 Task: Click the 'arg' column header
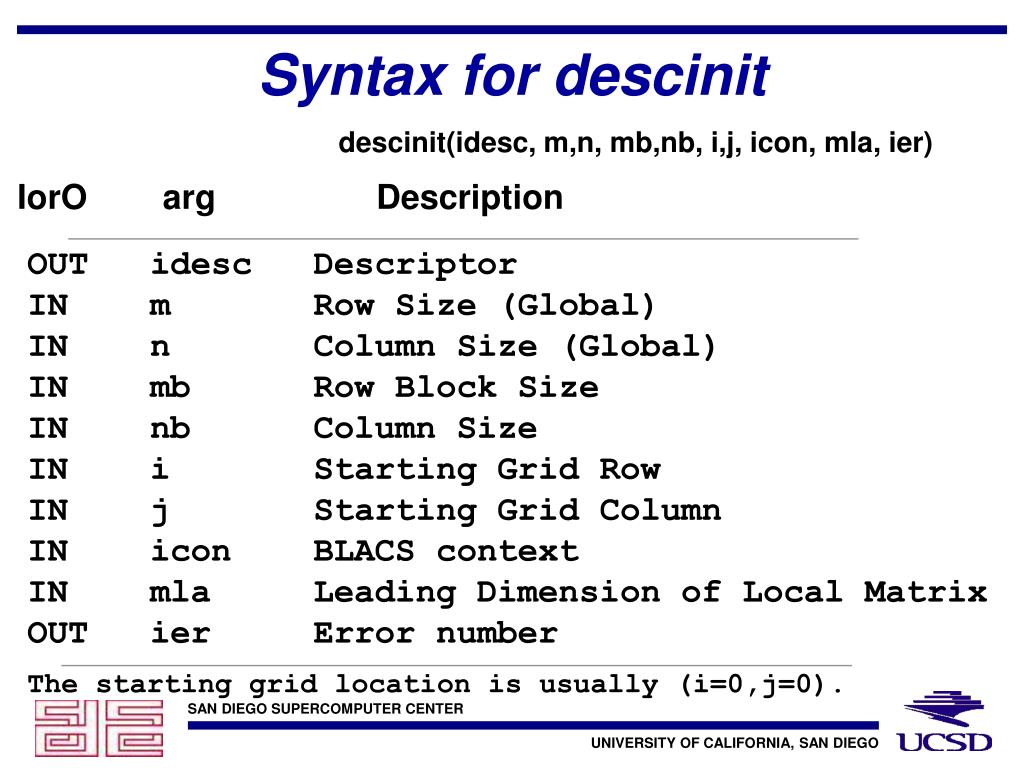[x=188, y=199]
